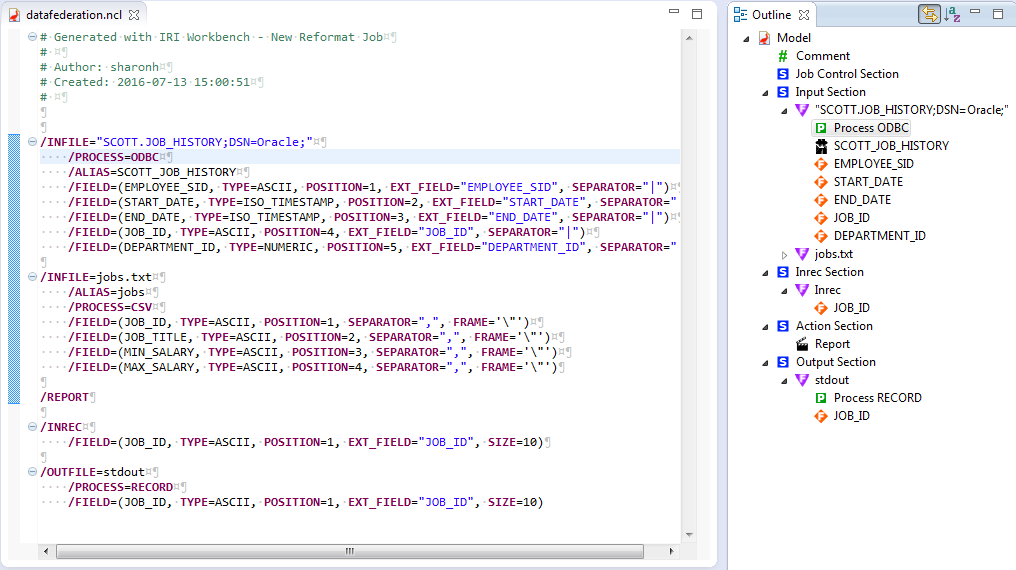Screen dimensions: 1016x570
Task: Click the Outline view tab icon
Action: pyautogui.click(x=740, y=14)
